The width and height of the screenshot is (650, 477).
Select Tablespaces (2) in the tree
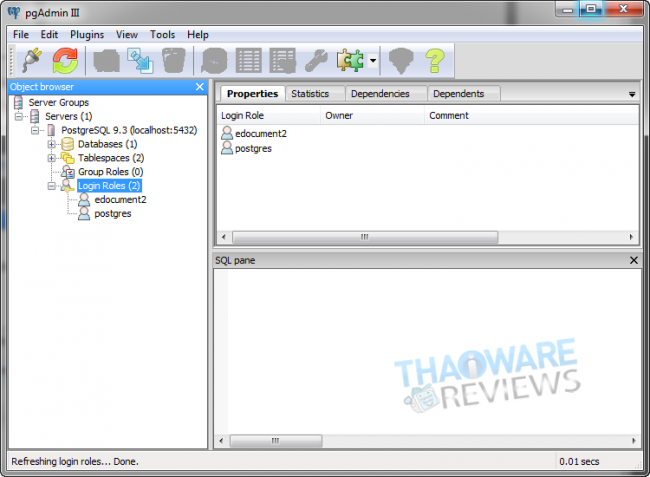111,158
